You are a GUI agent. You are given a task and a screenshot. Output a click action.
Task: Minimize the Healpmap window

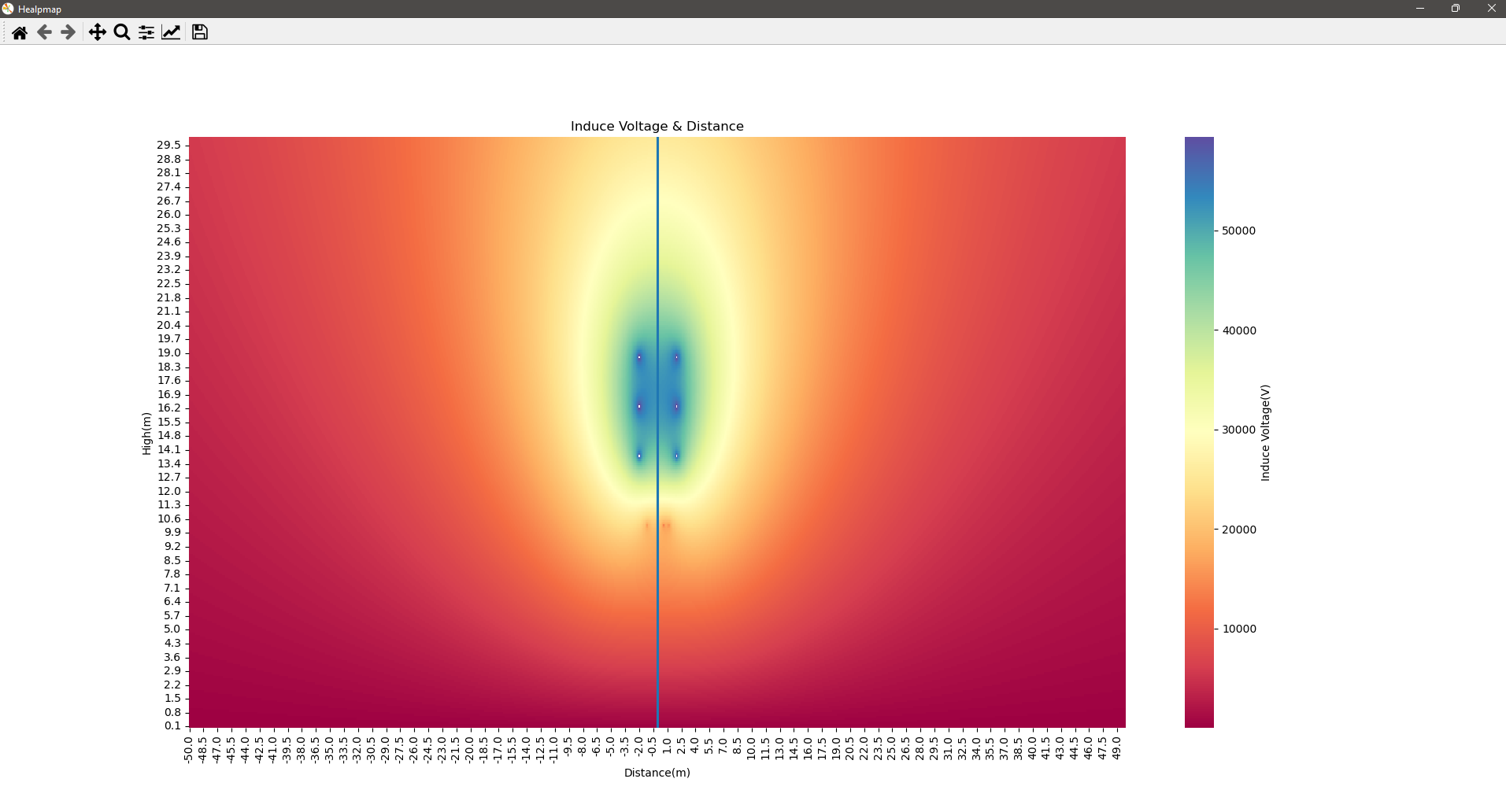click(1420, 9)
